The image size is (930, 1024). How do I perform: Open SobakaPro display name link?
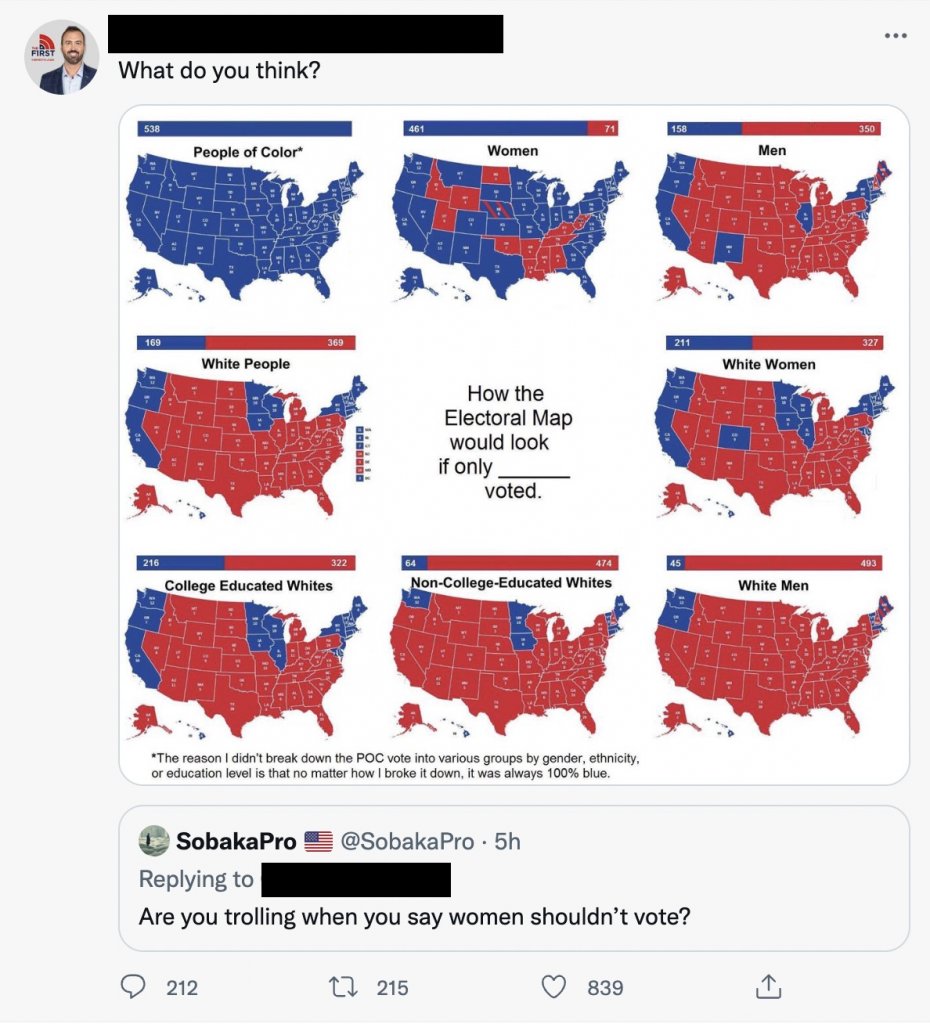pos(236,841)
